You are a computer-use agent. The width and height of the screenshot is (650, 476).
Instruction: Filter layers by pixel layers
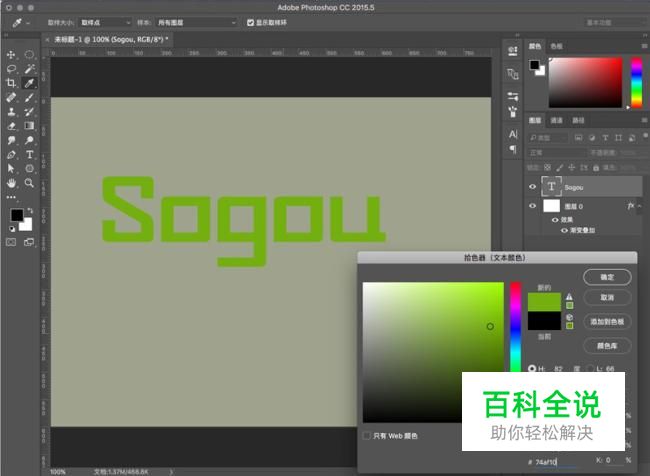click(x=578, y=138)
